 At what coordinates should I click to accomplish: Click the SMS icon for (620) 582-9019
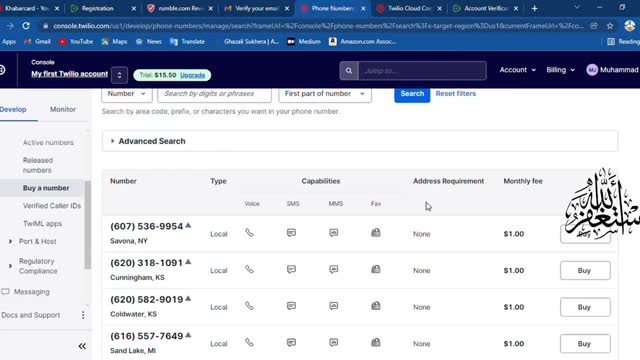pos(291,306)
